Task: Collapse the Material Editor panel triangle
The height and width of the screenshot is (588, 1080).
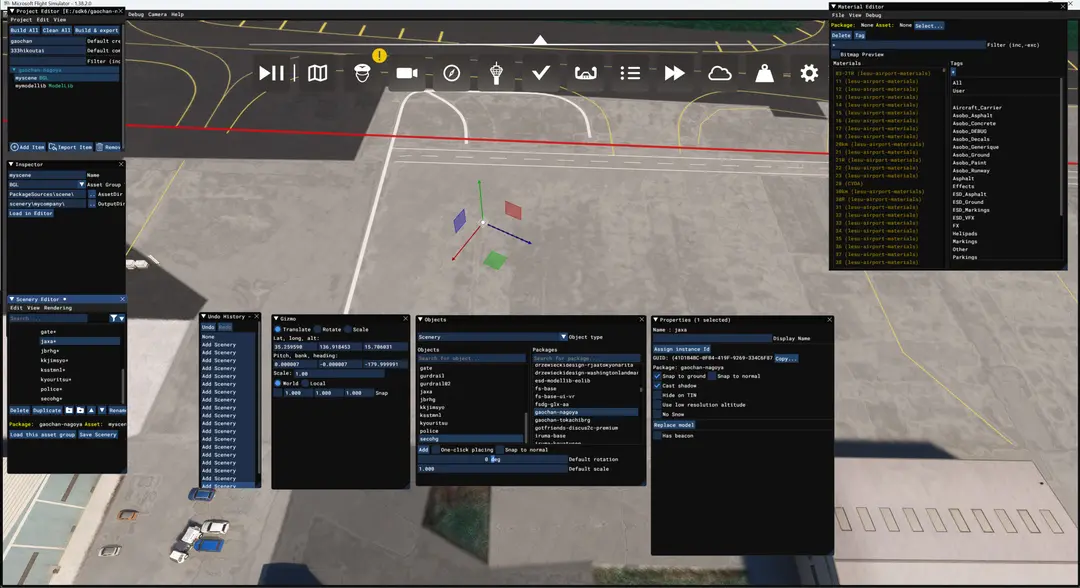Action: (x=833, y=6)
